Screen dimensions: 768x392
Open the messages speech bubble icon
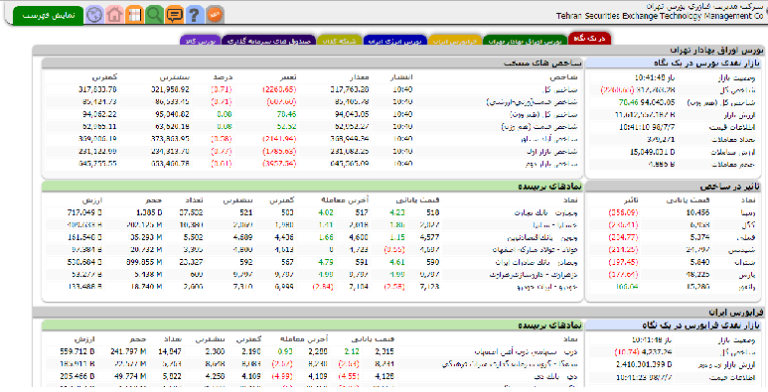174,15
